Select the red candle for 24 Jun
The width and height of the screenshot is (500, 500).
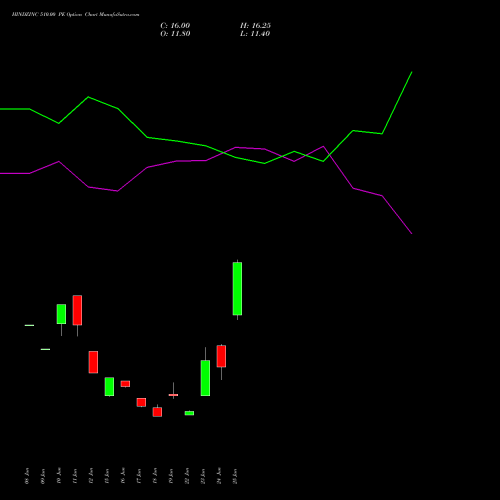221,356
